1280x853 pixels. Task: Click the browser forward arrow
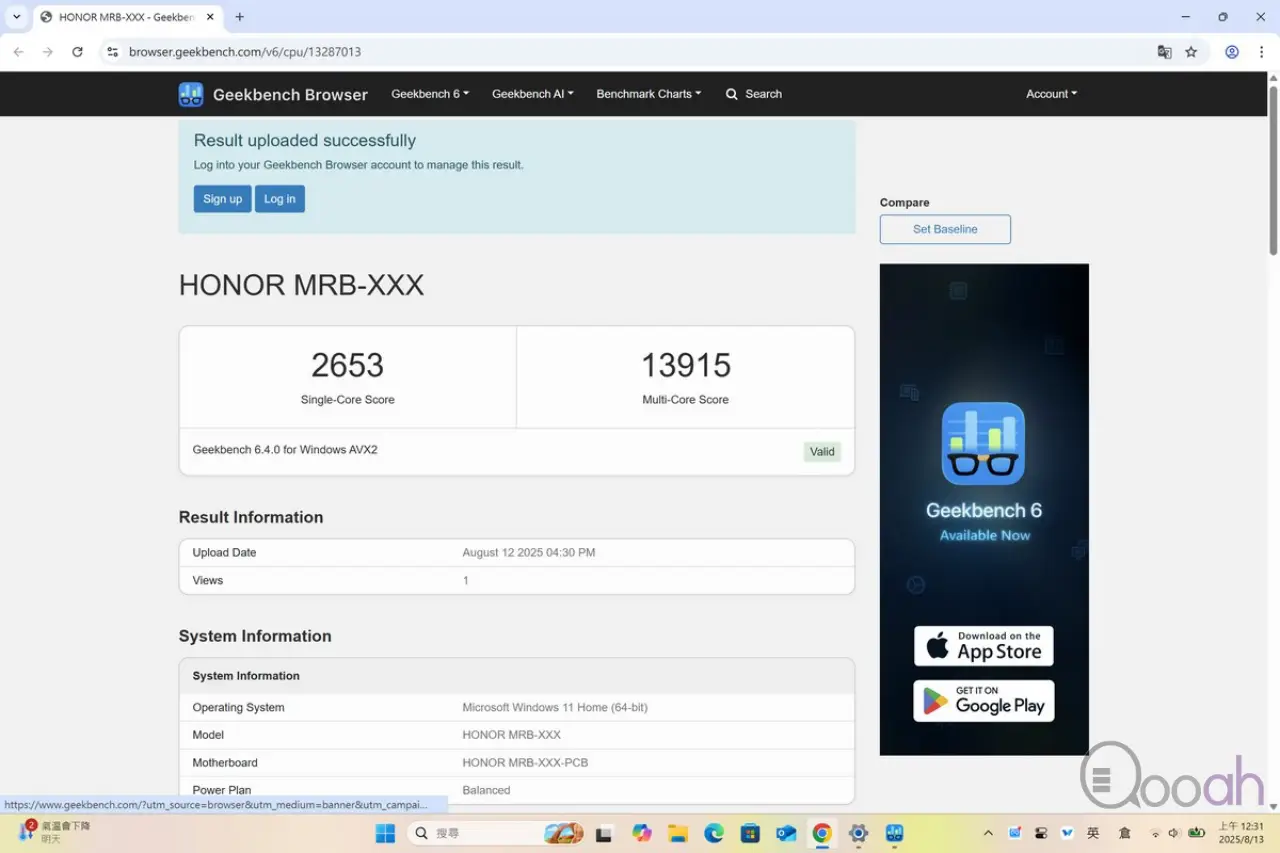tap(47, 52)
